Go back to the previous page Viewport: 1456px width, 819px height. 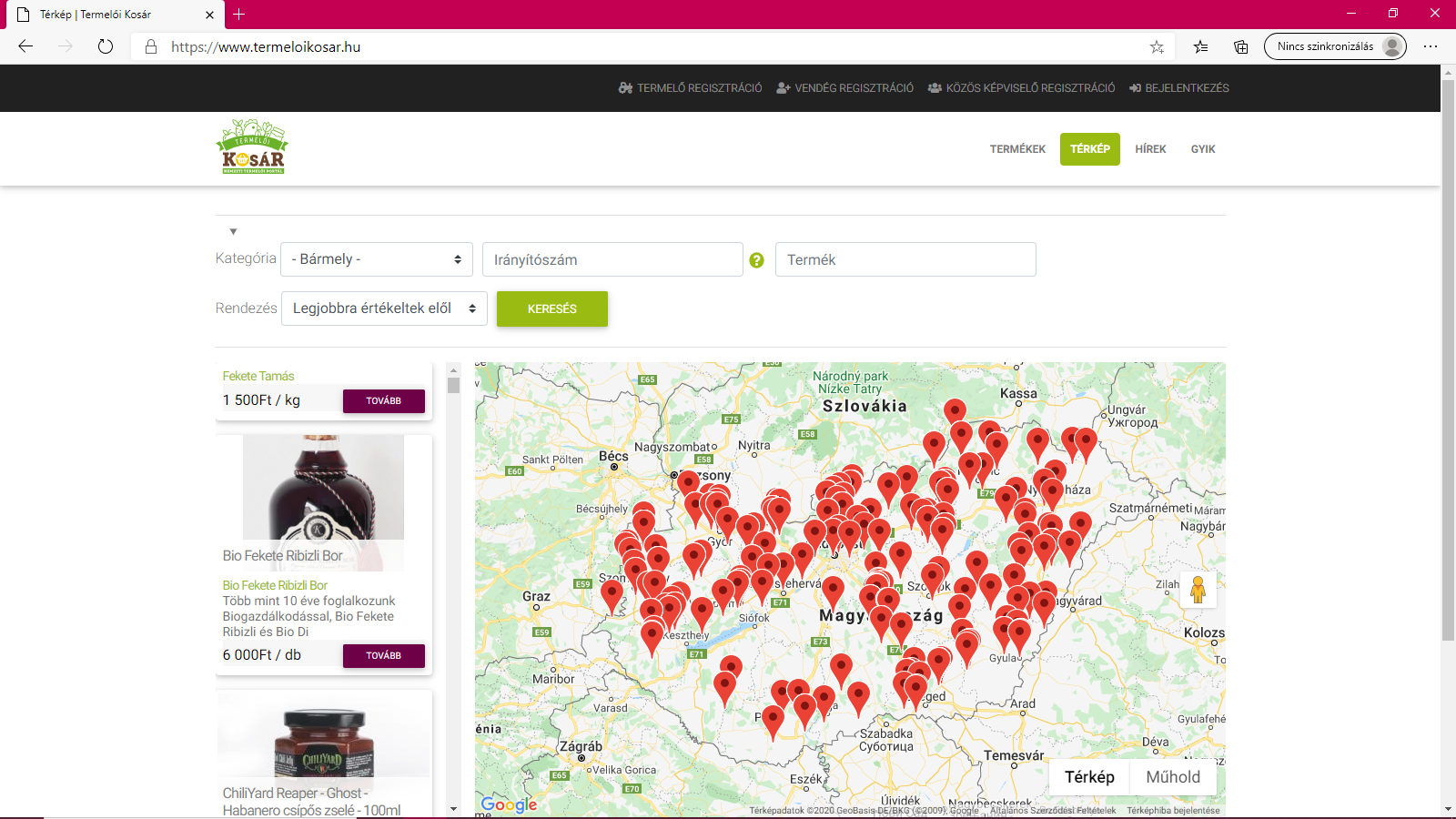[25, 46]
